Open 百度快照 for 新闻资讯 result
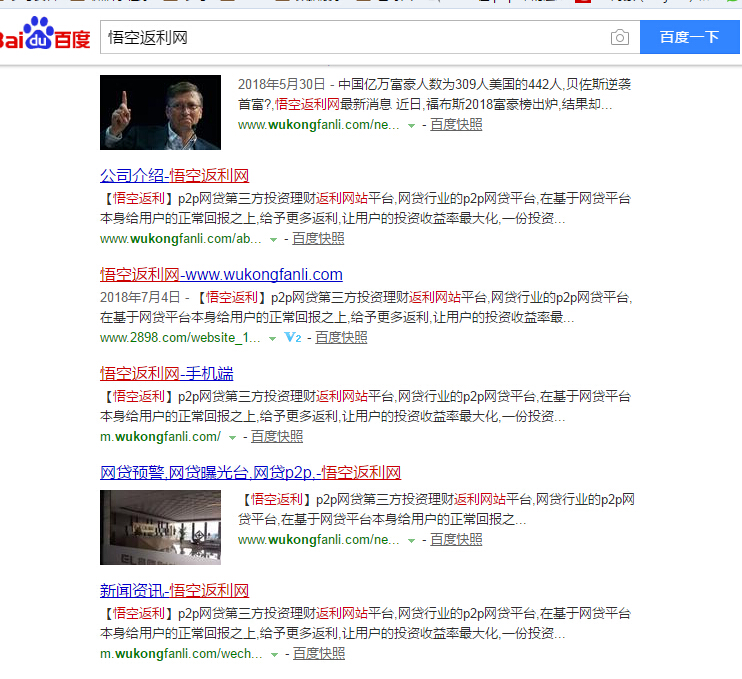Viewport: 742px width, 679px height. click(x=319, y=653)
